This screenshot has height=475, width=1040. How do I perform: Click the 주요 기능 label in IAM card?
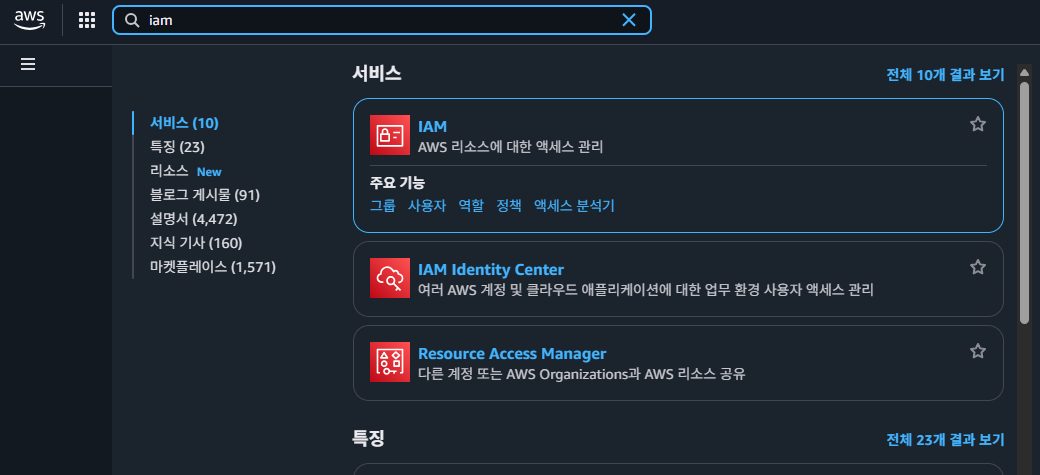click(397, 182)
